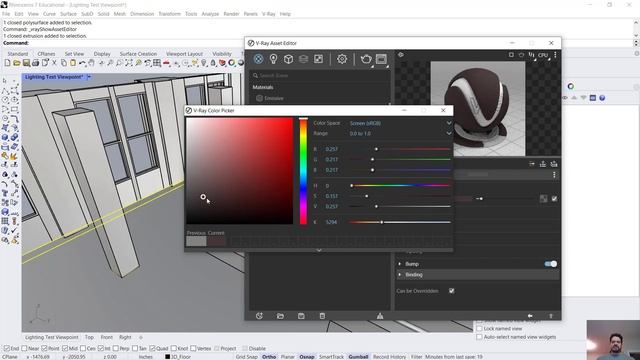Open Textures tab with the checker icon

pyautogui.click(x=318, y=59)
